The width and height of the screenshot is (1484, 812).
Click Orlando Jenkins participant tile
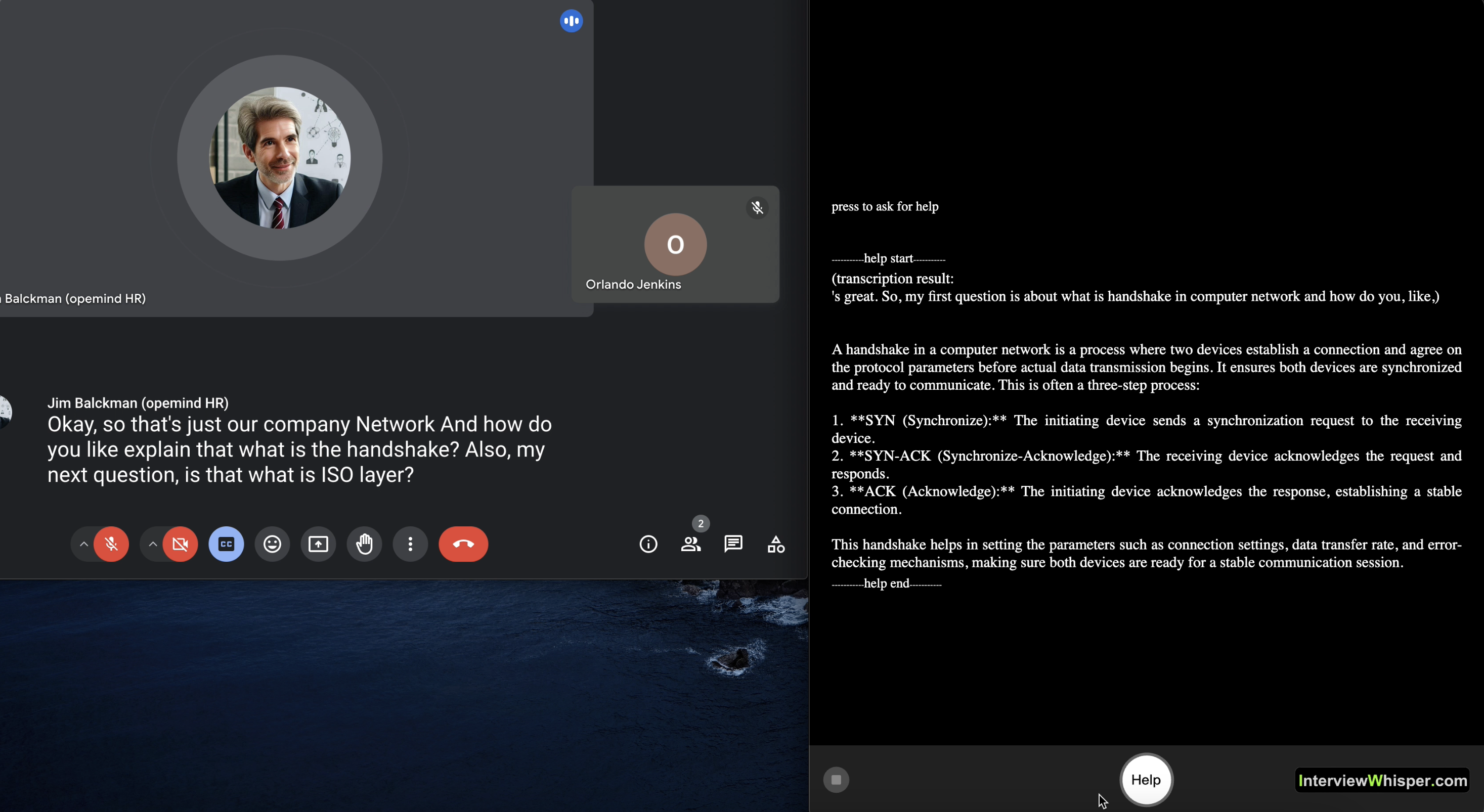point(675,244)
